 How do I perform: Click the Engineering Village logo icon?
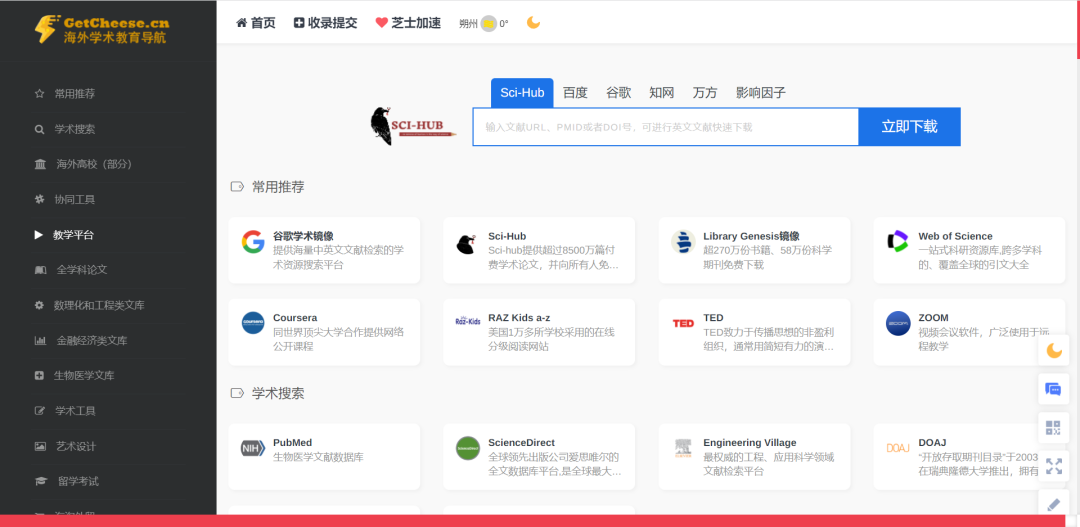tap(683, 448)
